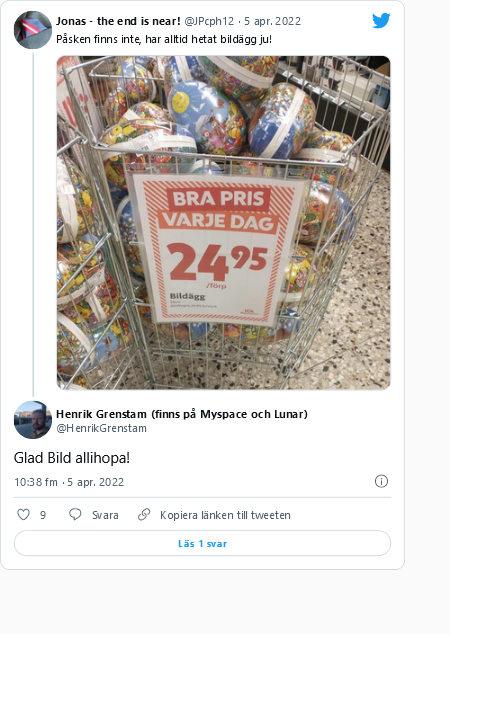The width and height of the screenshot is (500, 704).
Task: Open the 5 apr. 2022 date on Jonas's tweet
Action: [x=272, y=21]
